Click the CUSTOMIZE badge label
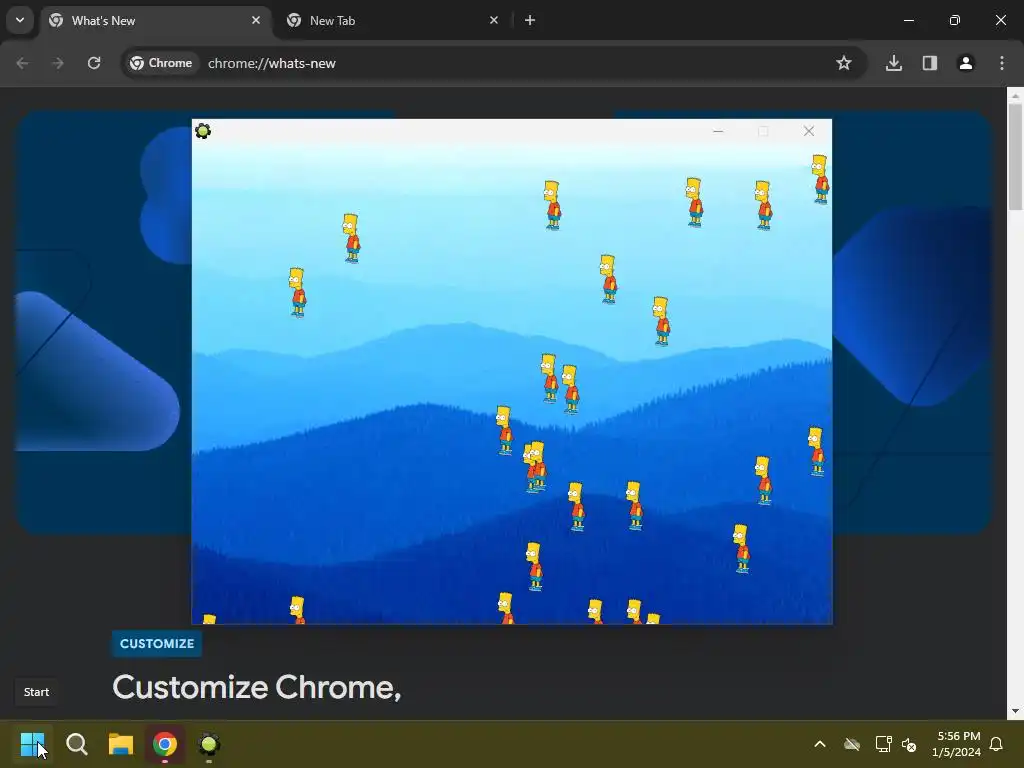Screen dimensions: 1024x768 tap(157, 643)
